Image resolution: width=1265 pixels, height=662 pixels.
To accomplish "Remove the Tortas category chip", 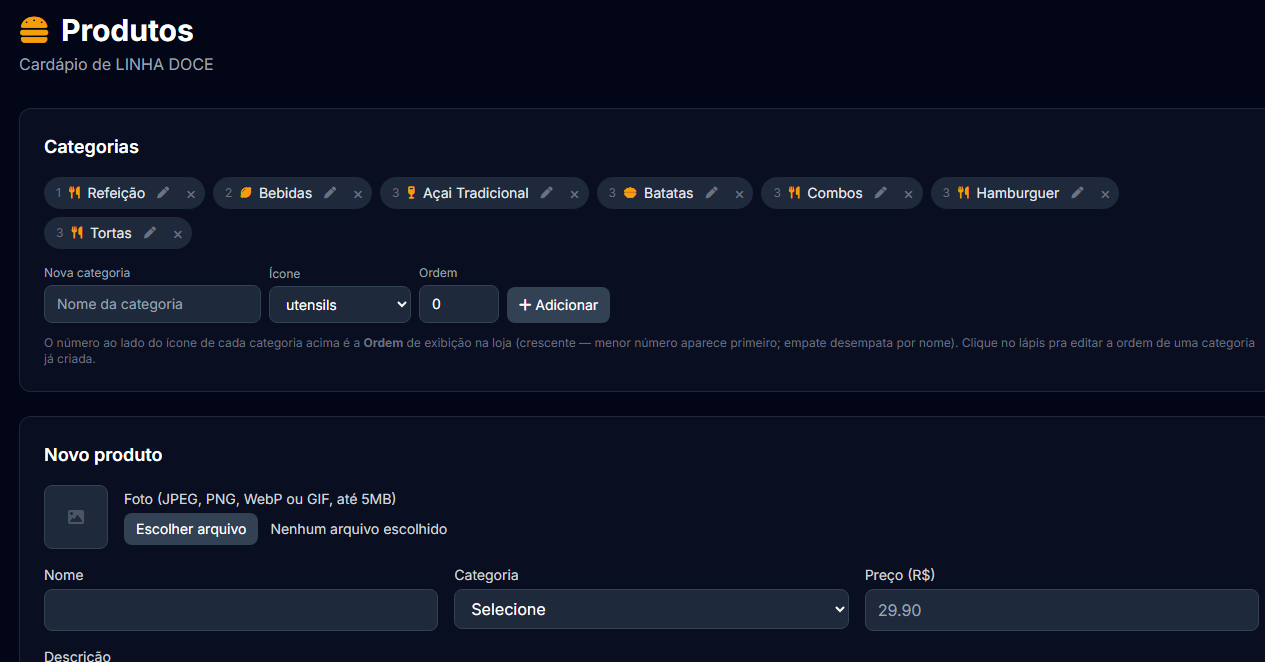I will [178, 234].
